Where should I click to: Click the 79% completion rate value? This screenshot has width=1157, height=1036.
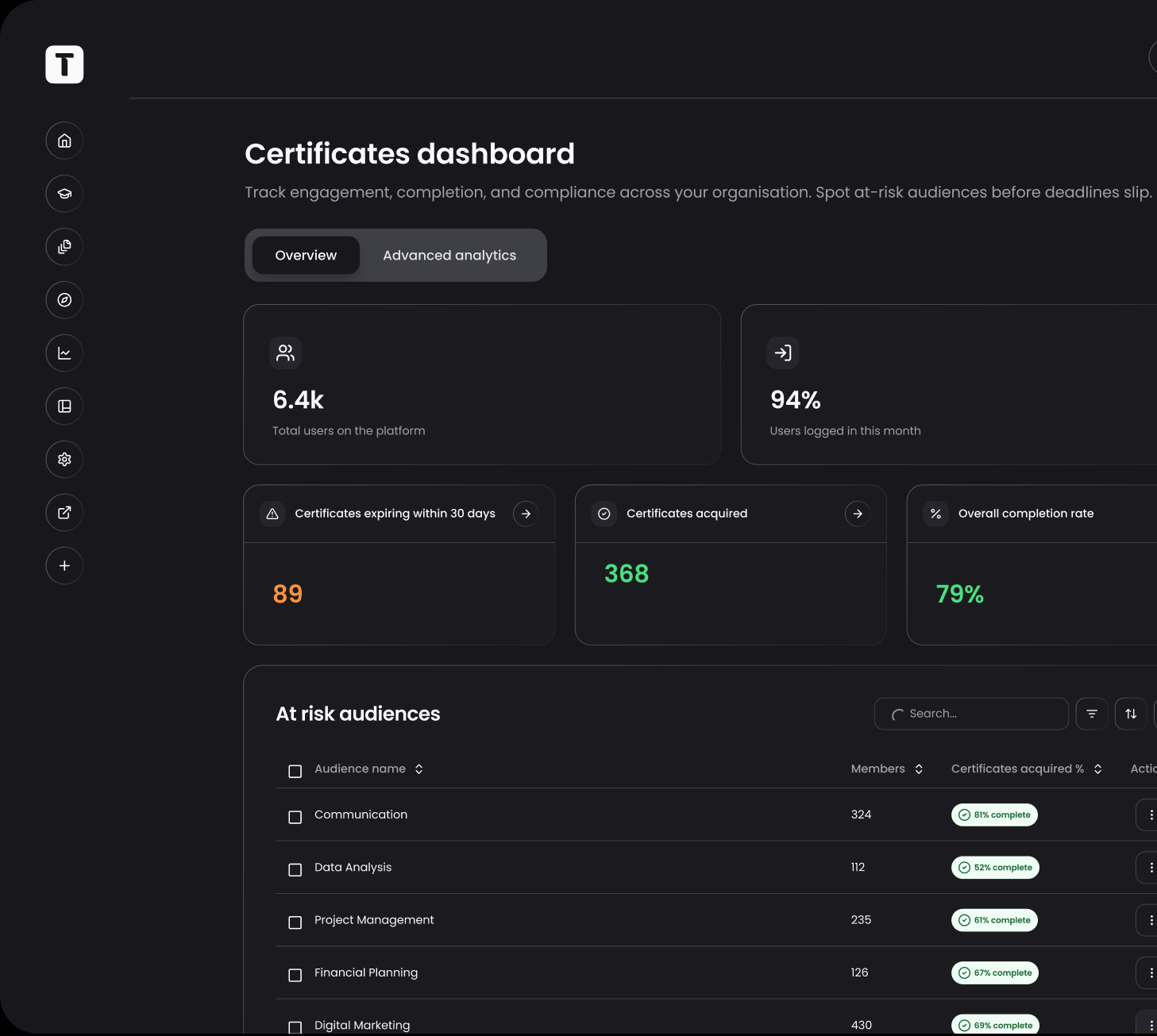(x=959, y=594)
